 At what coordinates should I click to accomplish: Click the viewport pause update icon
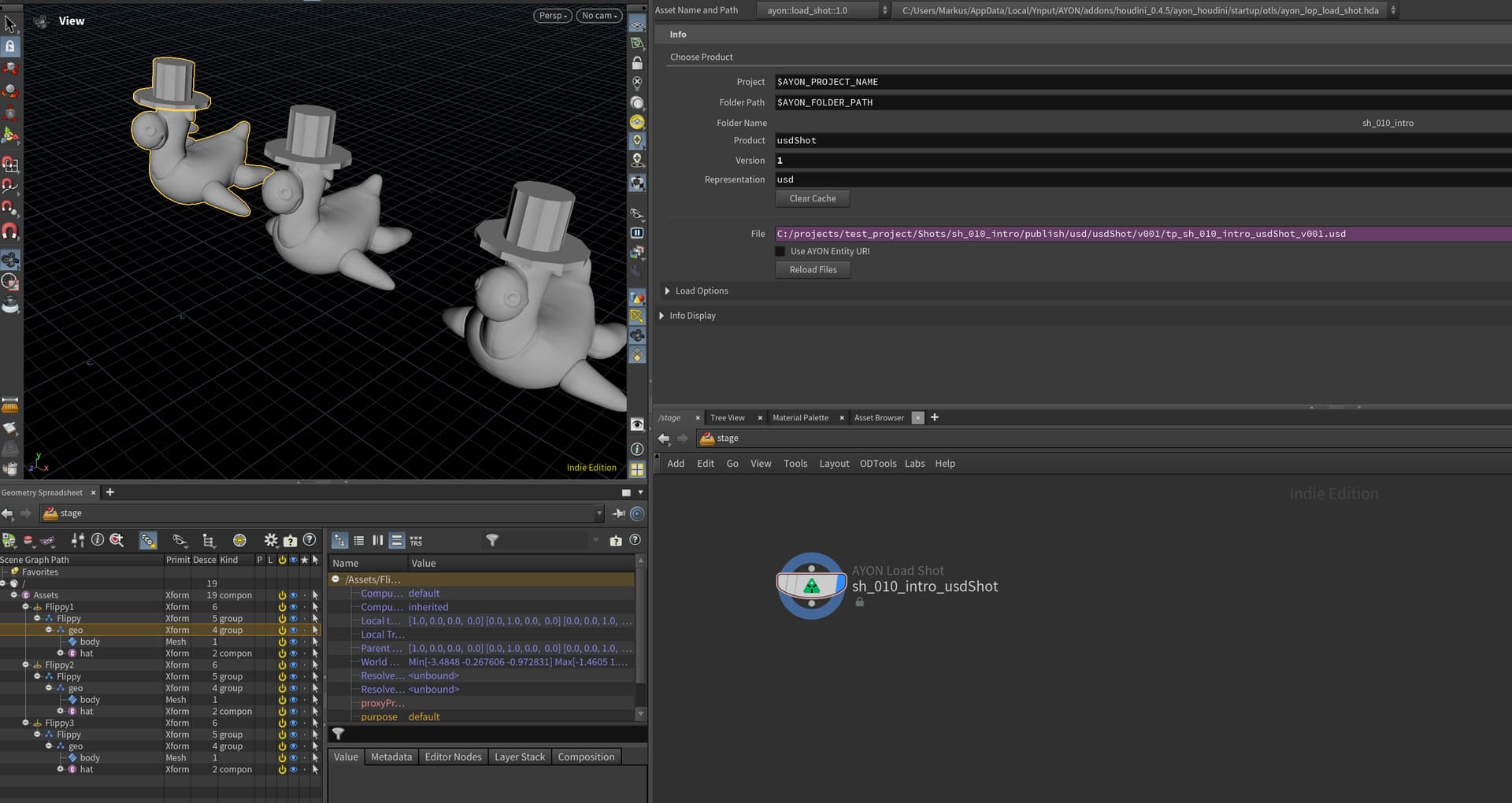tap(637, 233)
